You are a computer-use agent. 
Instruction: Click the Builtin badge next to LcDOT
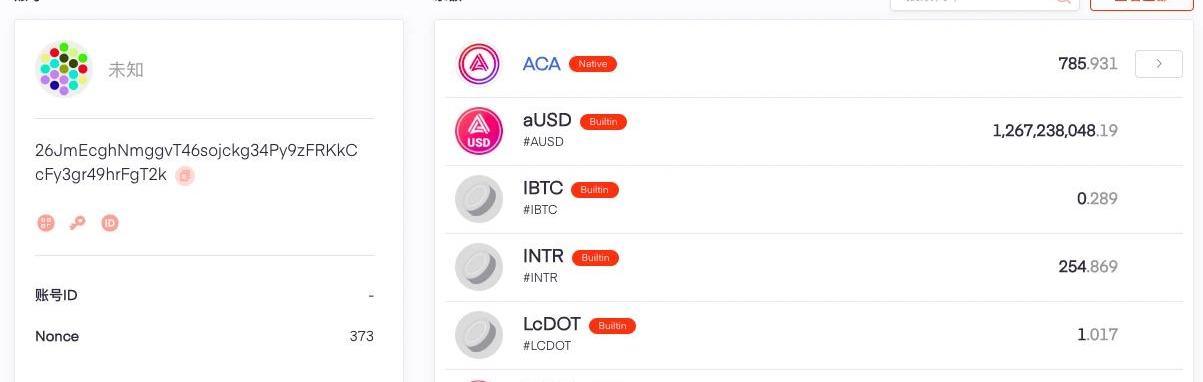(x=612, y=326)
